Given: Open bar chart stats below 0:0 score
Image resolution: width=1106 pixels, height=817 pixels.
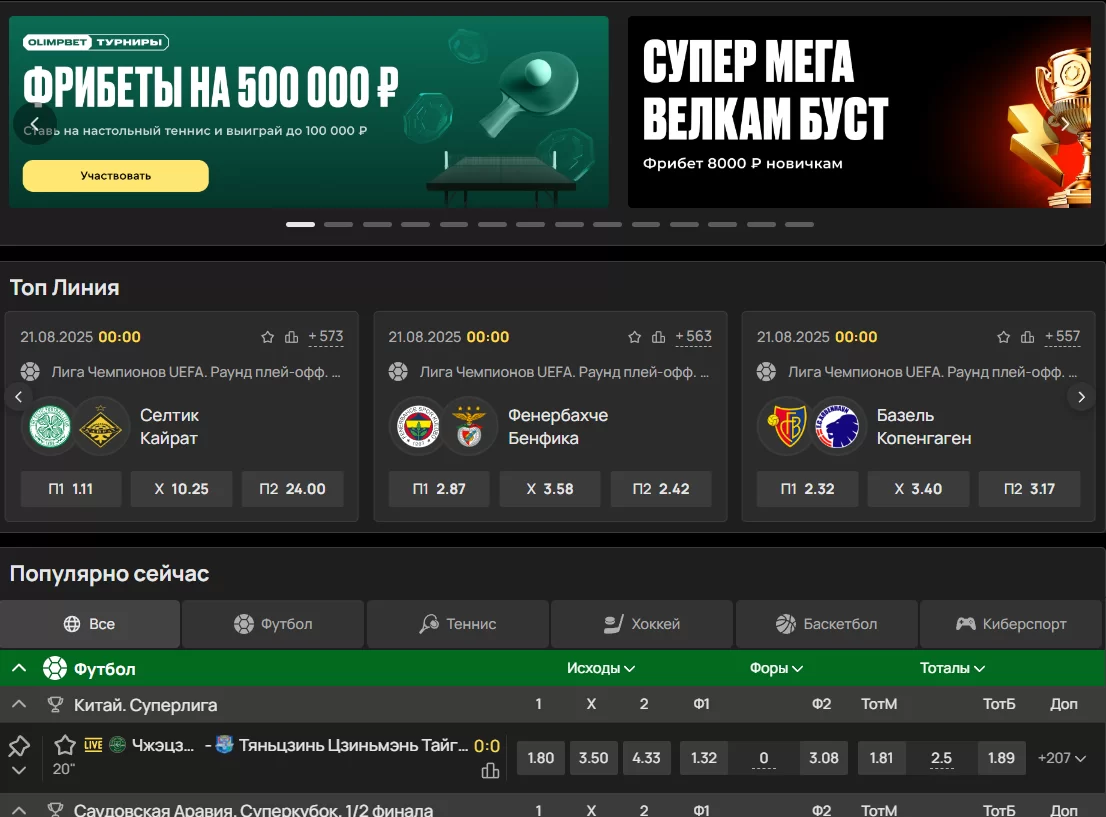Looking at the screenshot, I should pyautogui.click(x=490, y=770).
